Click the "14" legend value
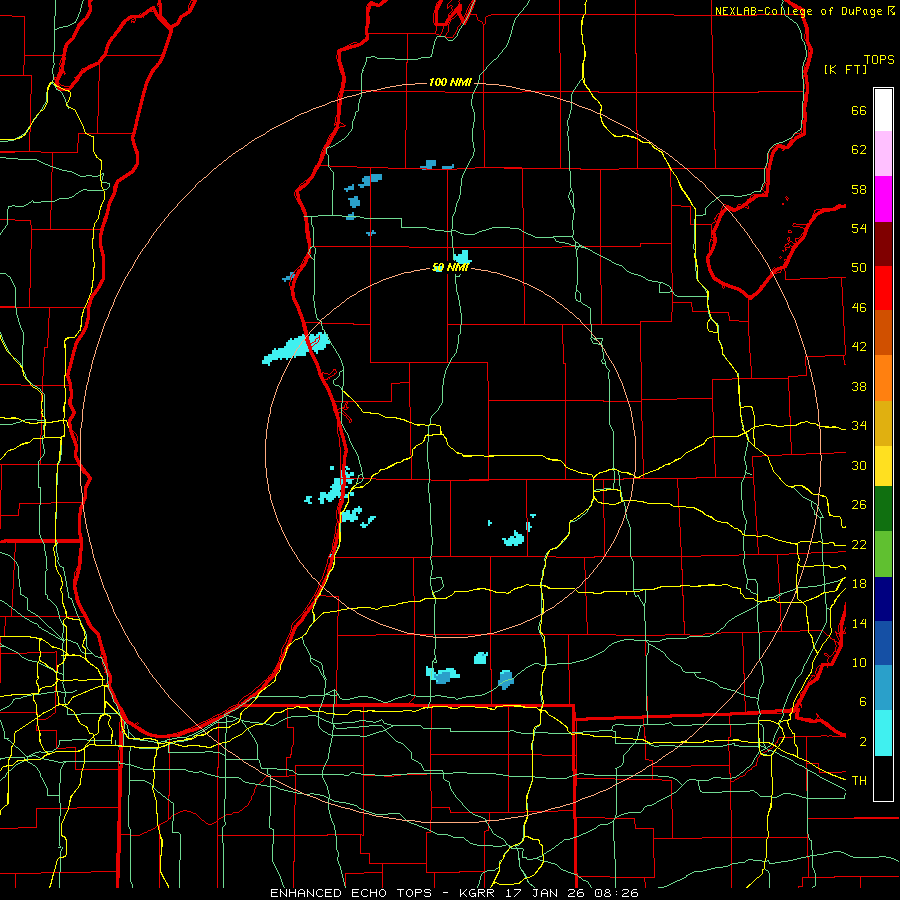900x900 pixels. (859, 623)
